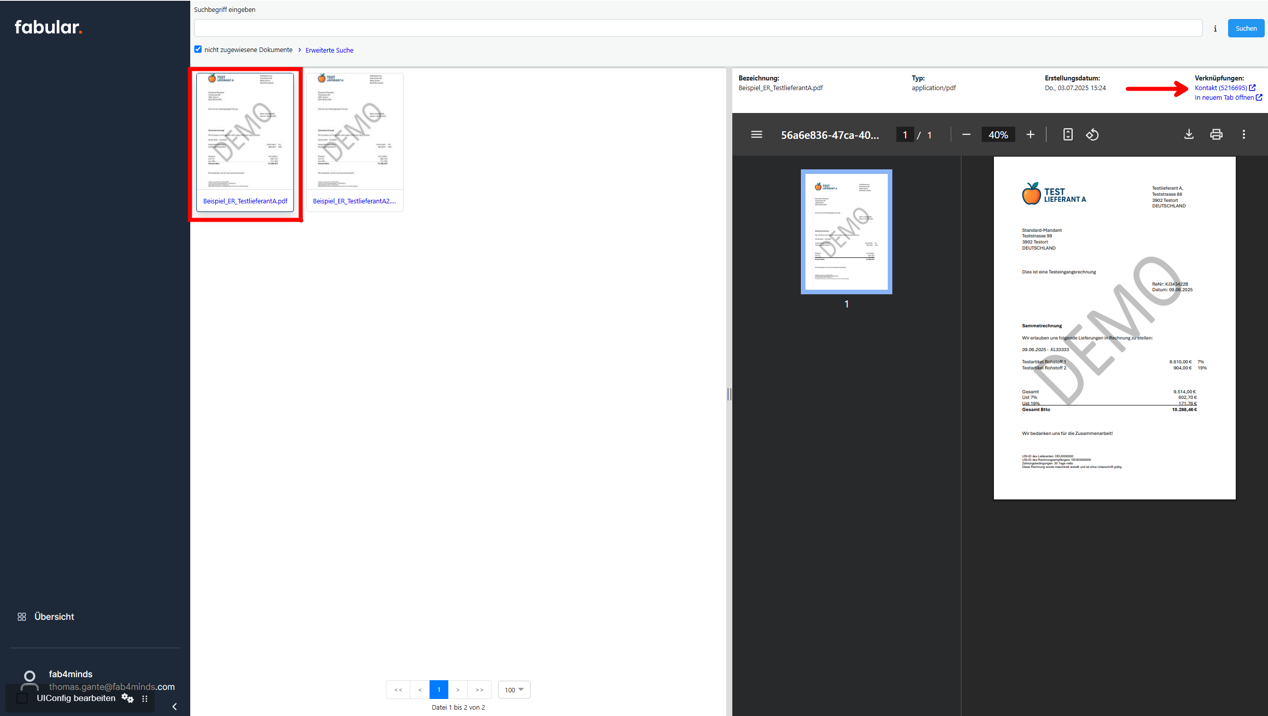Click the info button beside the search bar

click(x=1215, y=27)
